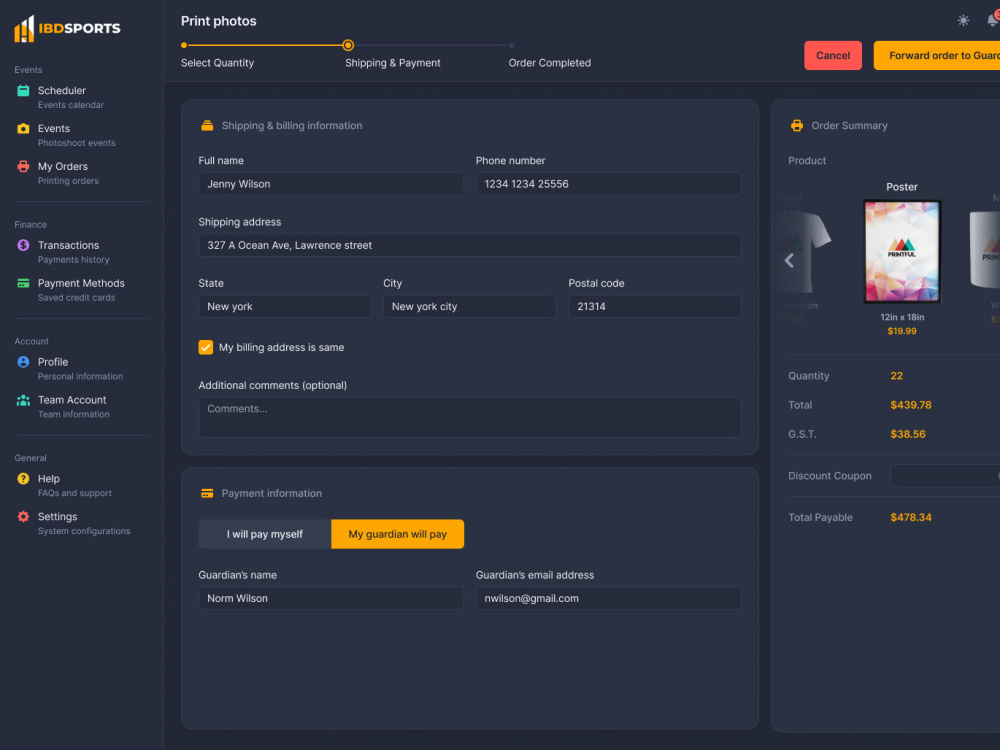Edit the Full name field
This screenshot has width=1000, height=750.
coord(331,184)
